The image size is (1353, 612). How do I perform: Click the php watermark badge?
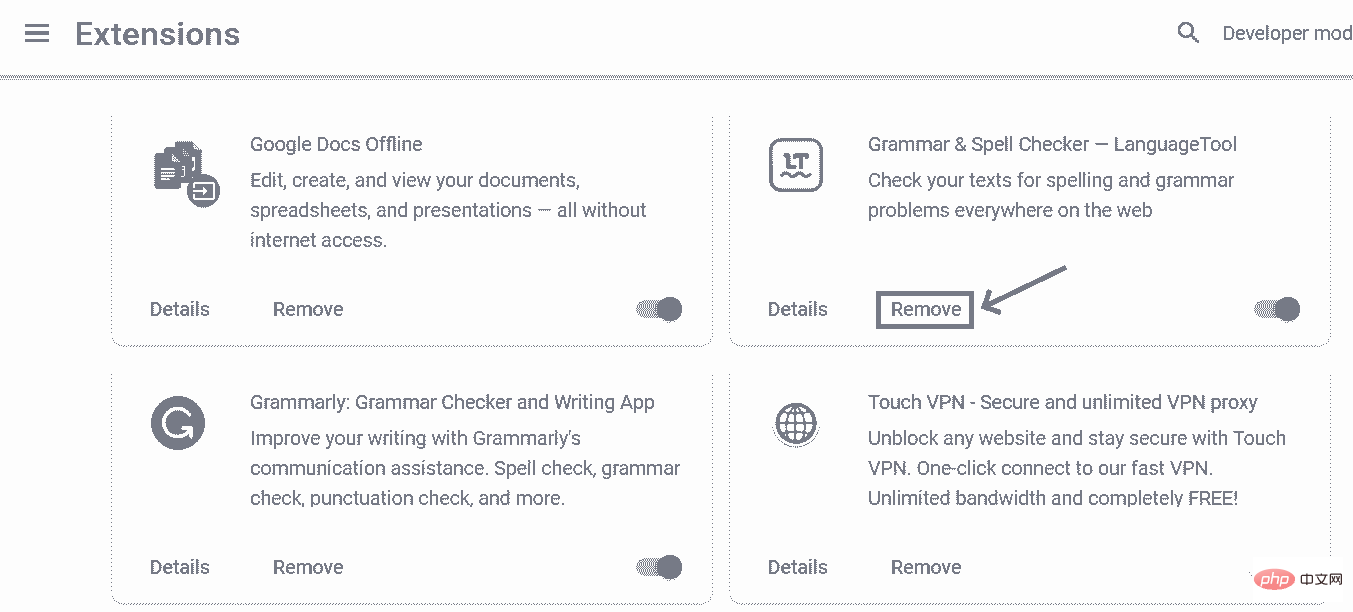pyautogui.click(x=1275, y=580)
